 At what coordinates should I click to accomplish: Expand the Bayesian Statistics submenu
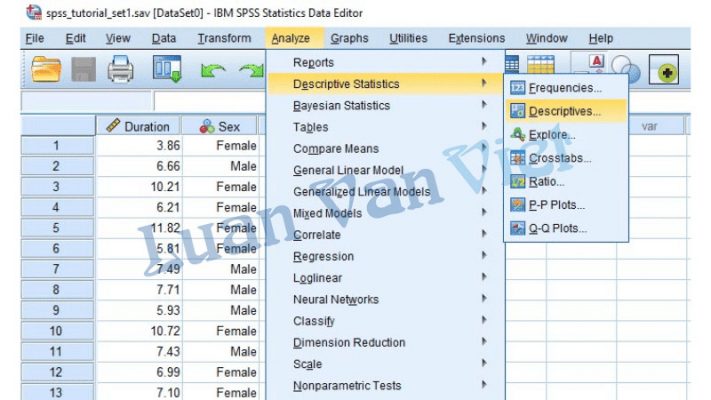point(385,105)
